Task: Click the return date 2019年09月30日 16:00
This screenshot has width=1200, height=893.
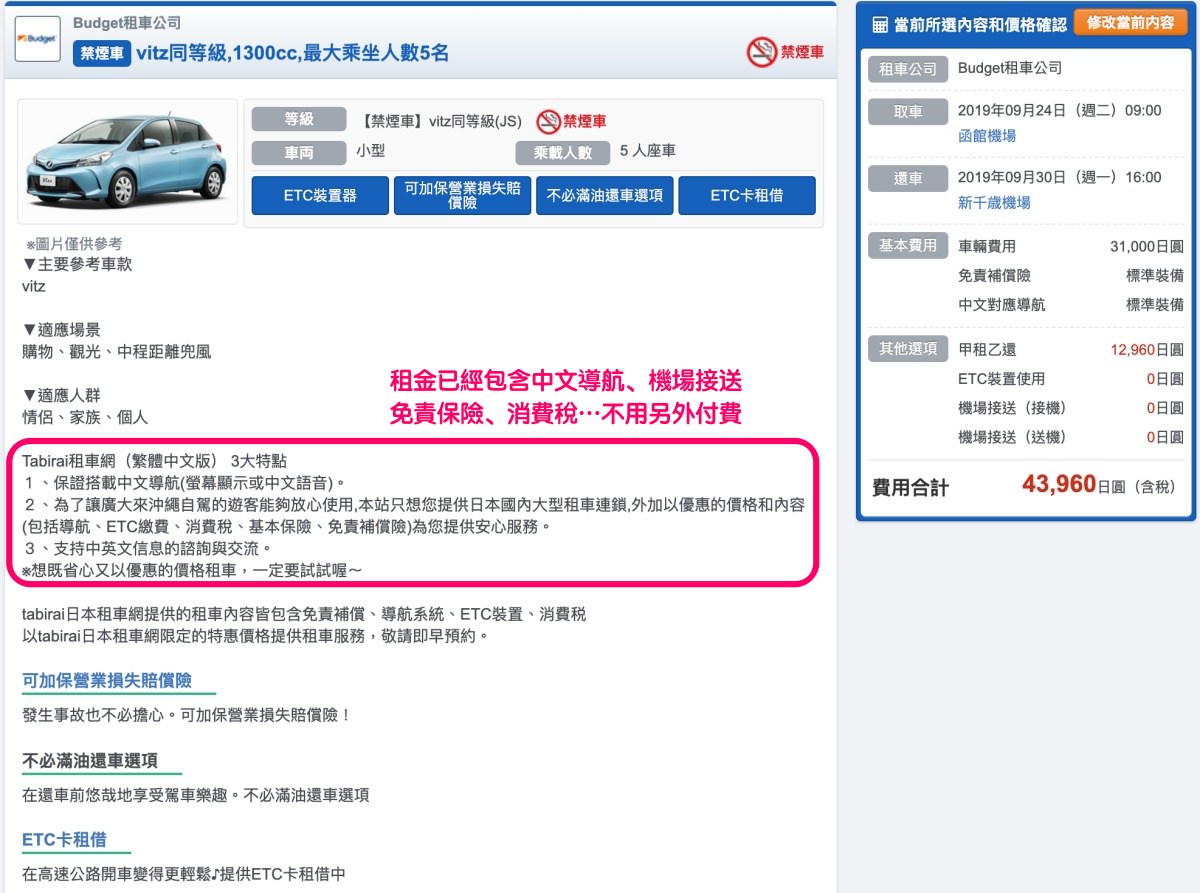Action: 1060,177
